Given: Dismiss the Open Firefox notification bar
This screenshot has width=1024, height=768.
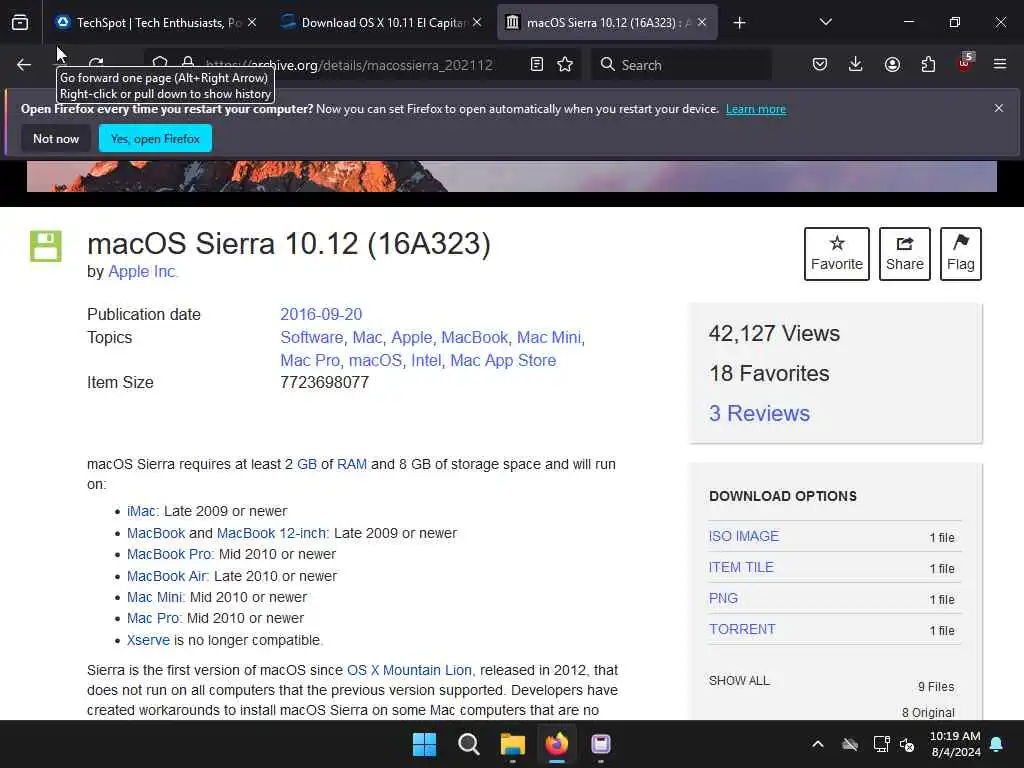Looking at the screenshot, I should click(999, 108).
